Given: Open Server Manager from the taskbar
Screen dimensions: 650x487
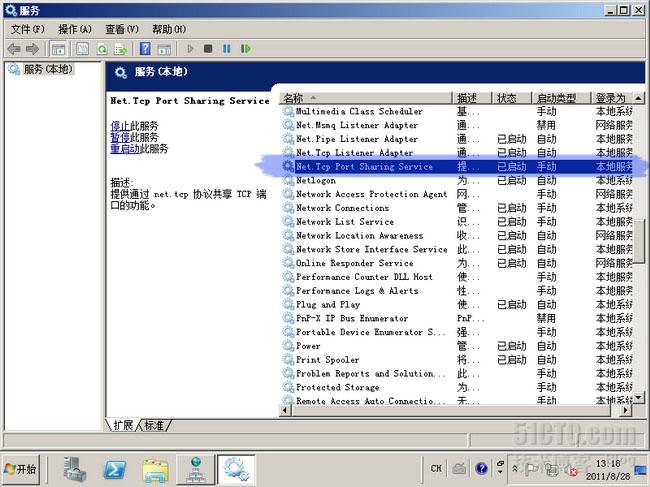Looking at the screenshot, I should pyautogui.click(x=75, y=470).
